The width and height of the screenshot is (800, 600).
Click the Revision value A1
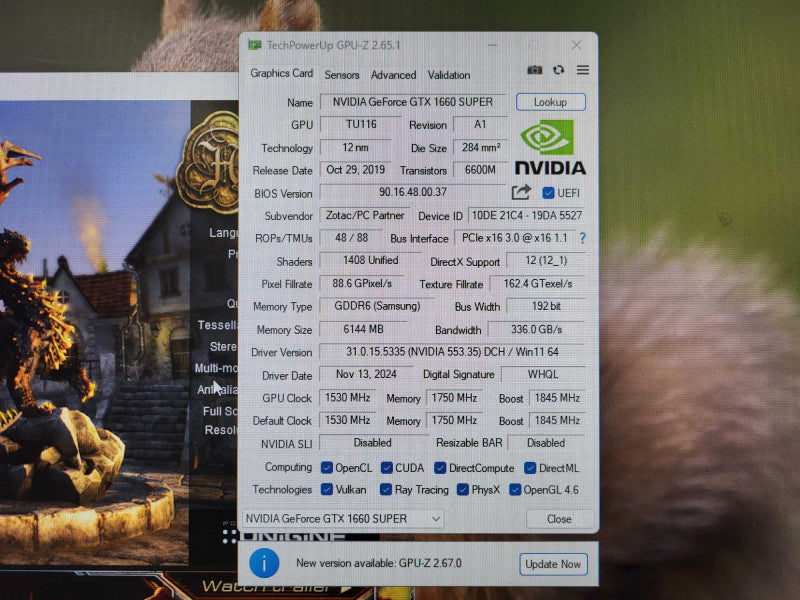[480, 124]
